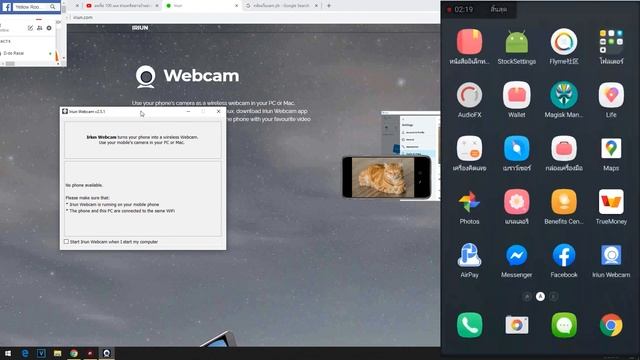Click the IRIUN logo link on webpage
Screen dimensions: 640x360
point(140,28)
